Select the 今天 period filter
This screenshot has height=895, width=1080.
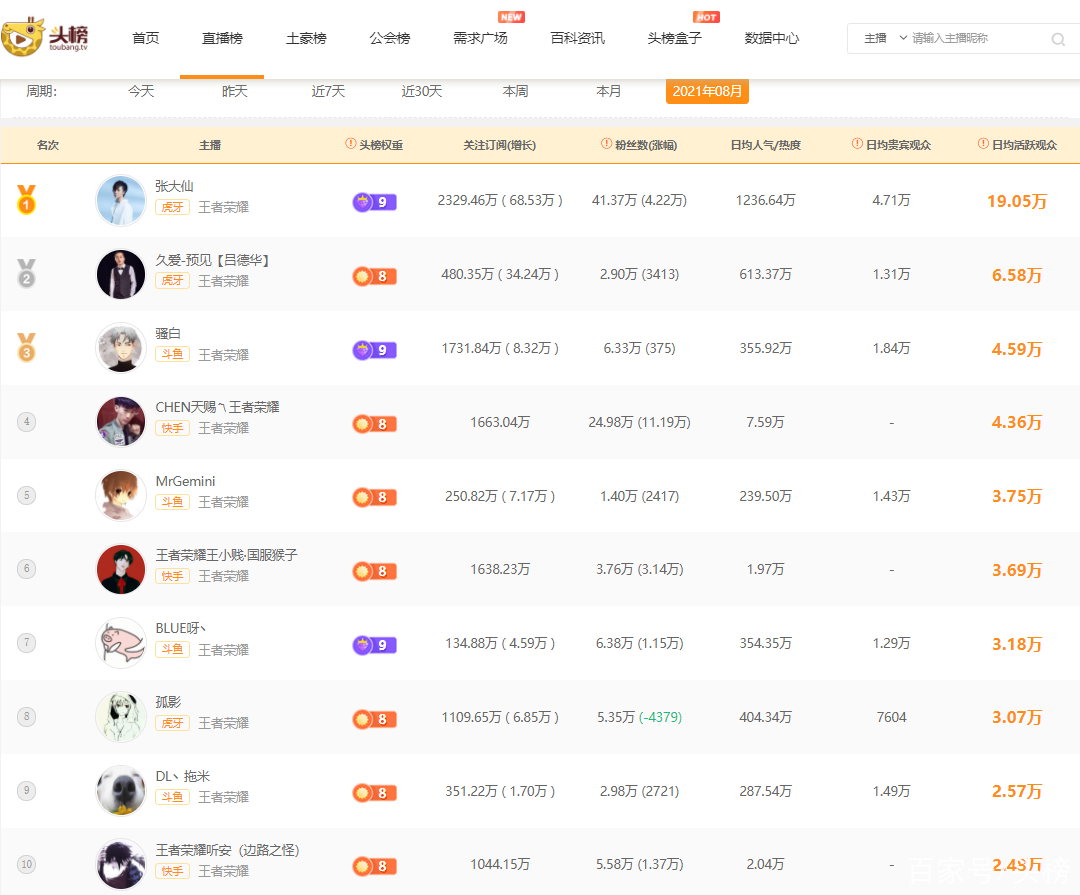point(141,91)
